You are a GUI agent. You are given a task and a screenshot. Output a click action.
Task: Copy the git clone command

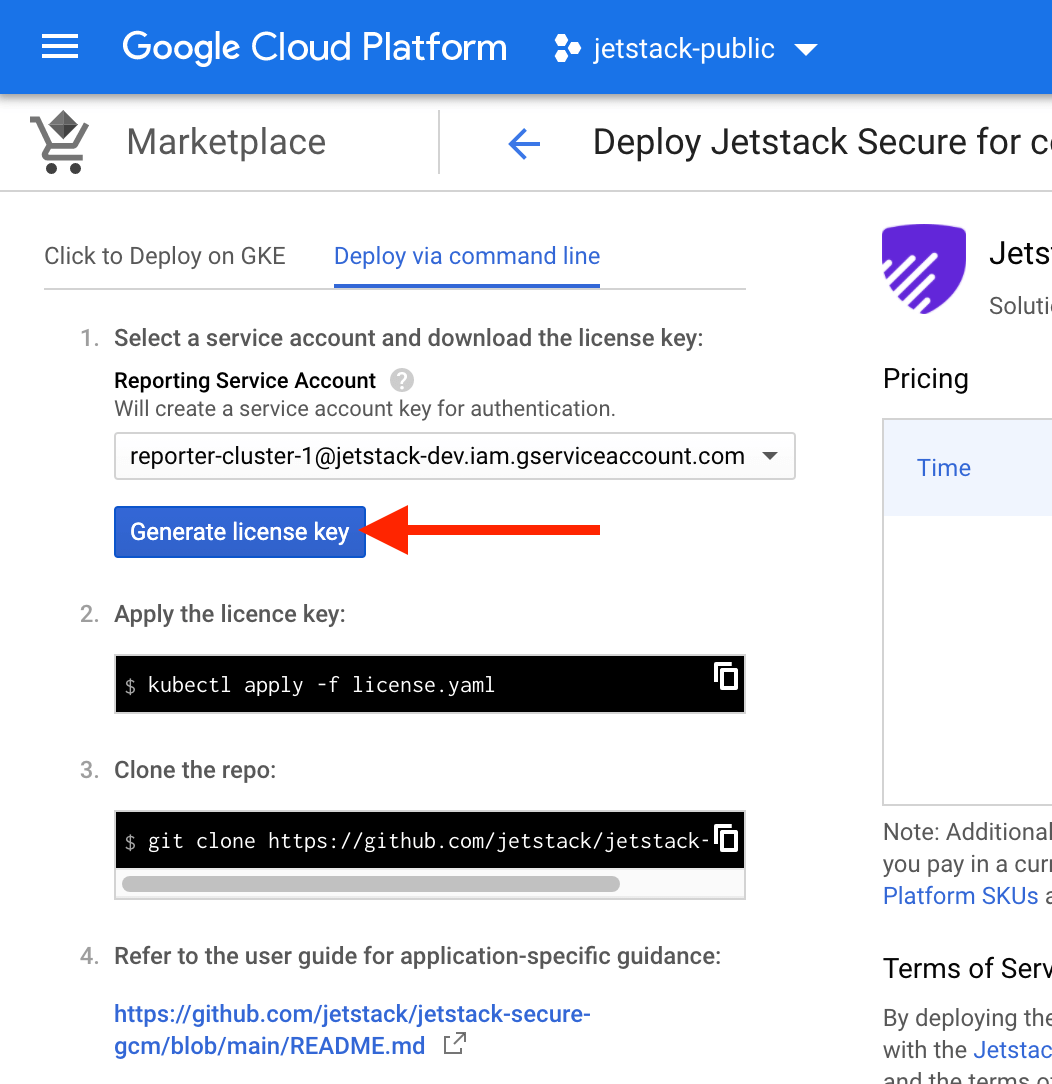pos(726,839)
